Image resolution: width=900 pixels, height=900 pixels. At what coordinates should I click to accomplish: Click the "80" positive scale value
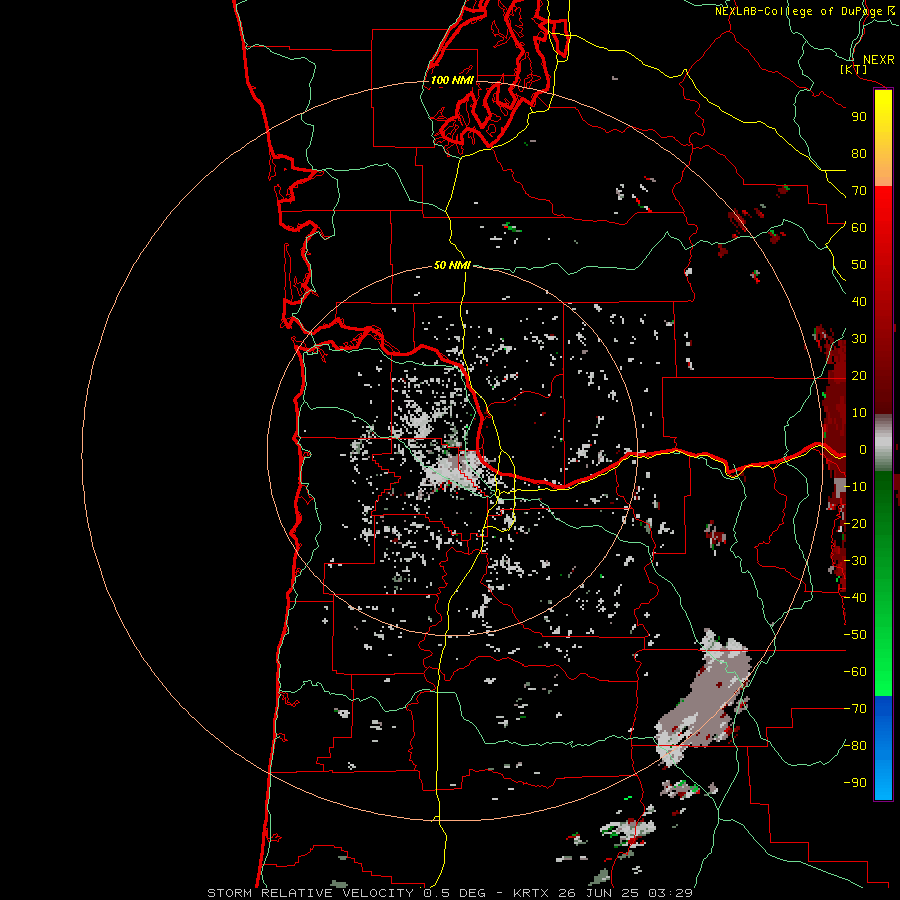click(859, 154)
